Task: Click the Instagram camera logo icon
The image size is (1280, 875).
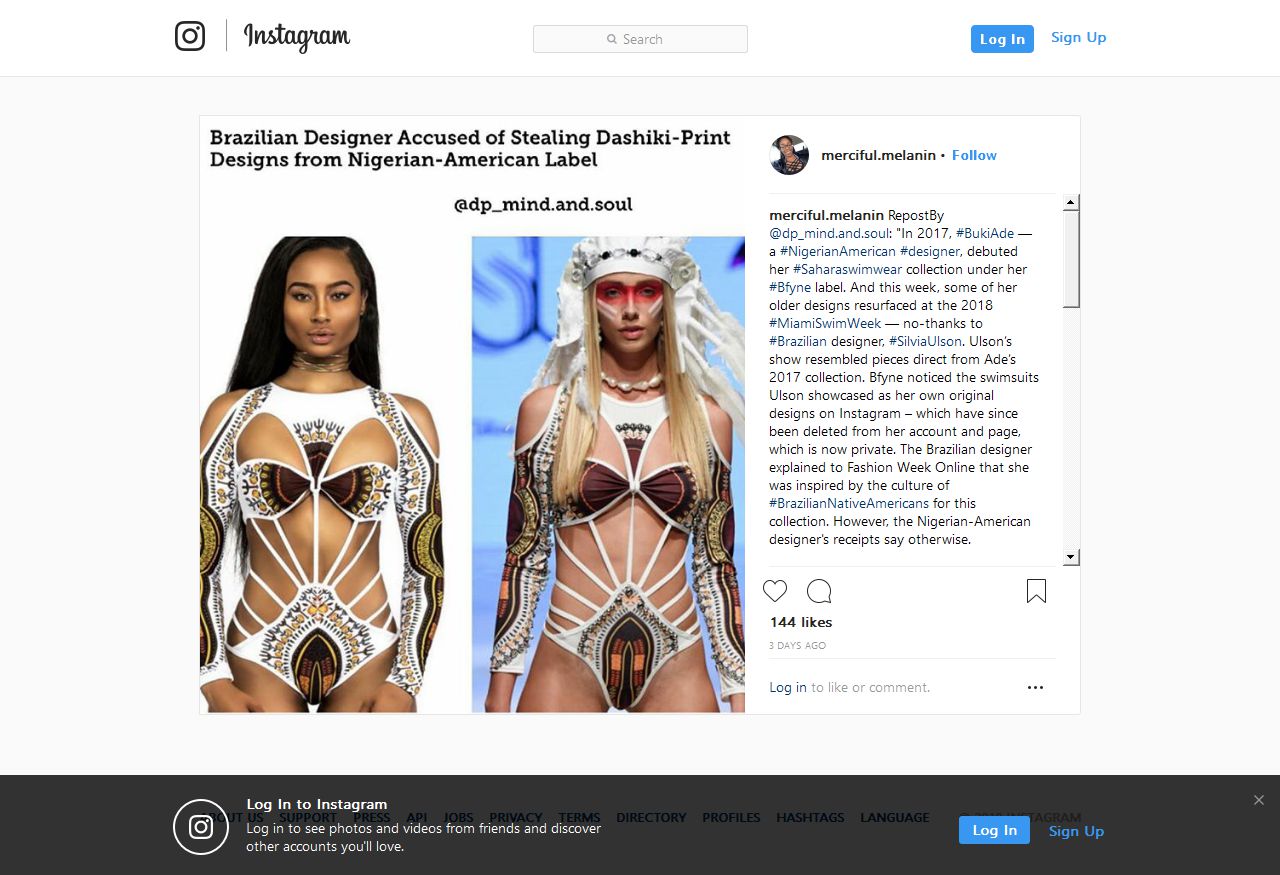Action: point(190,36)
